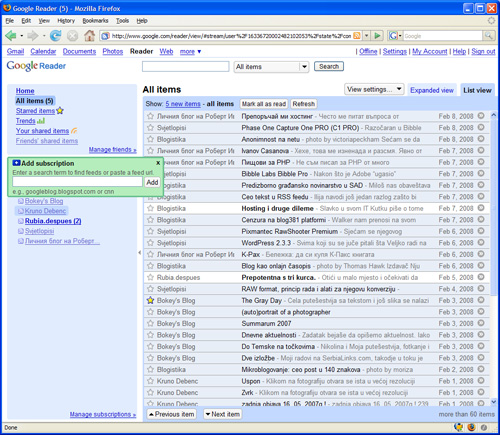Open original for 'WordPress 2.3.3' circle icon
The width and height of the screenshot is (500, 435).
[481, 242]
